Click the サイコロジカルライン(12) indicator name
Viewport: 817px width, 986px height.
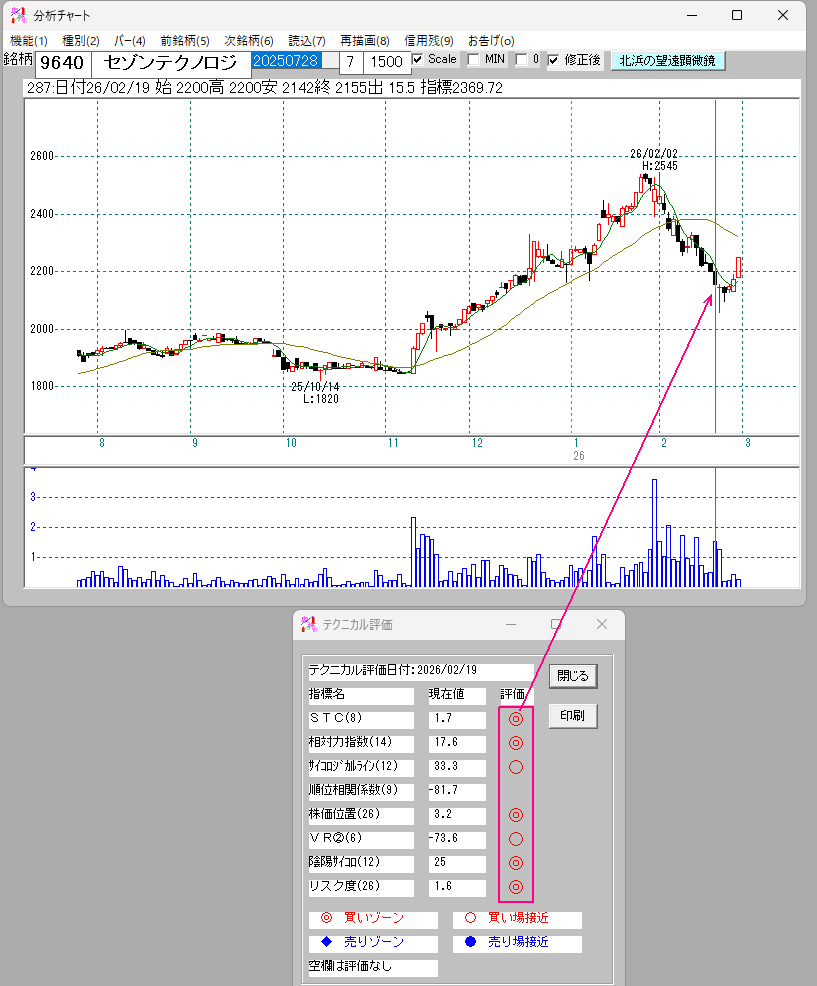pos(361,767)
